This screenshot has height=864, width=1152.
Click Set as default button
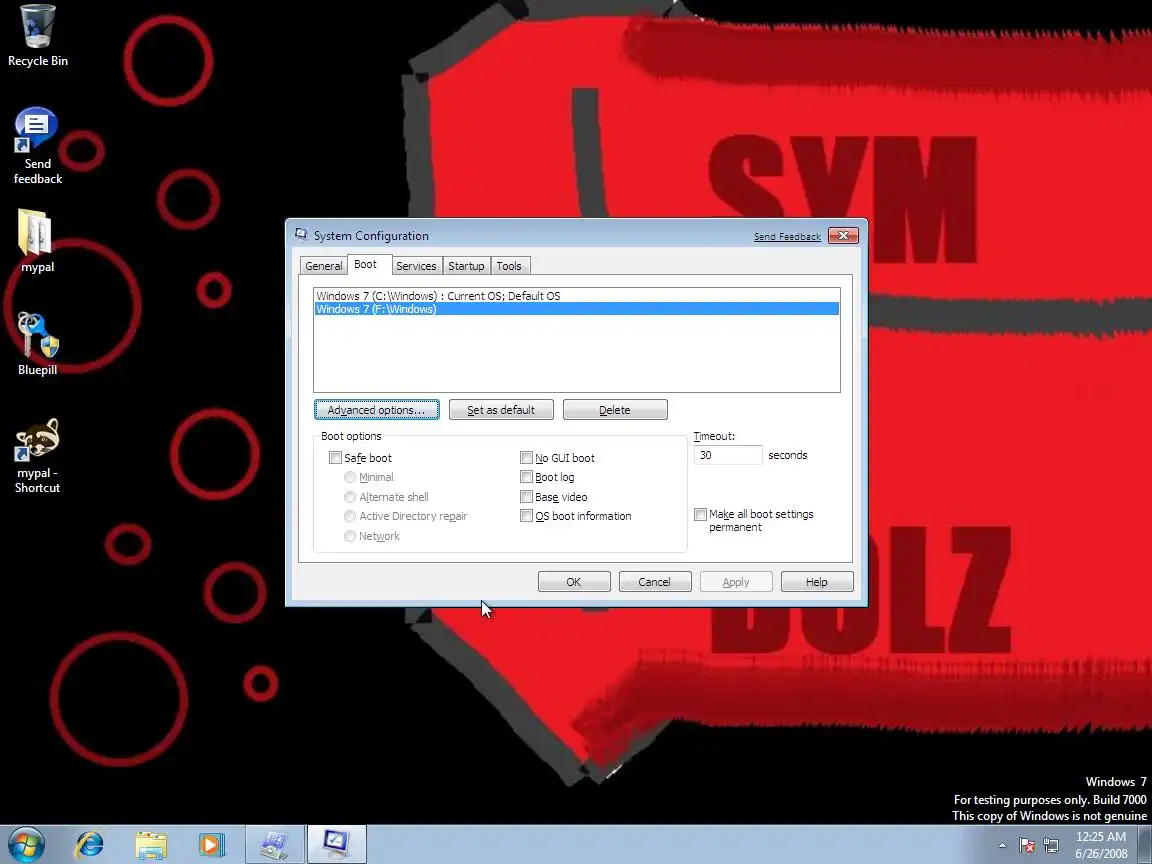click(501, 410)
